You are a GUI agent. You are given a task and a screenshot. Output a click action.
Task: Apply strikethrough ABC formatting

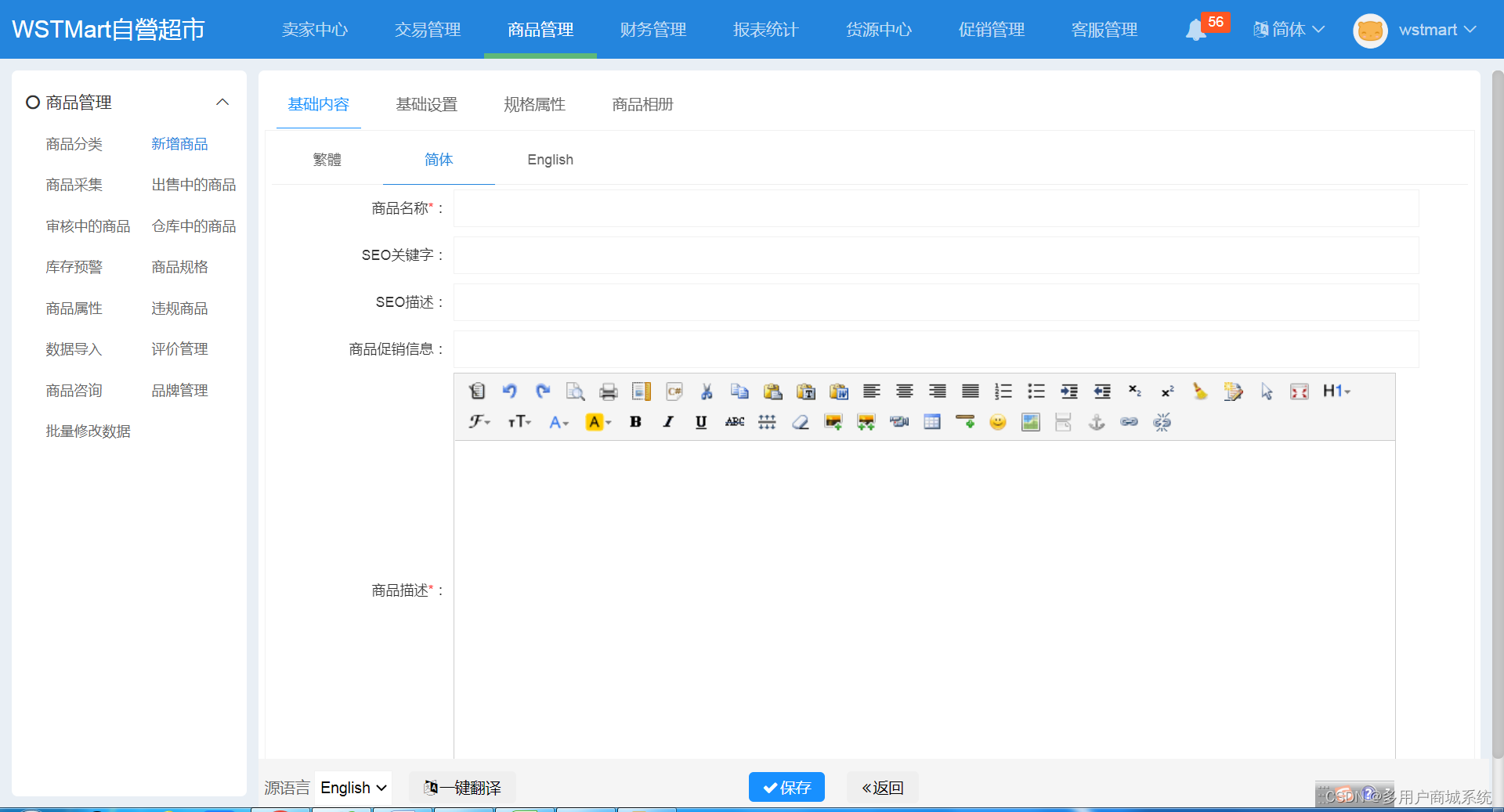pyautogui.click(x=734, y=422)
